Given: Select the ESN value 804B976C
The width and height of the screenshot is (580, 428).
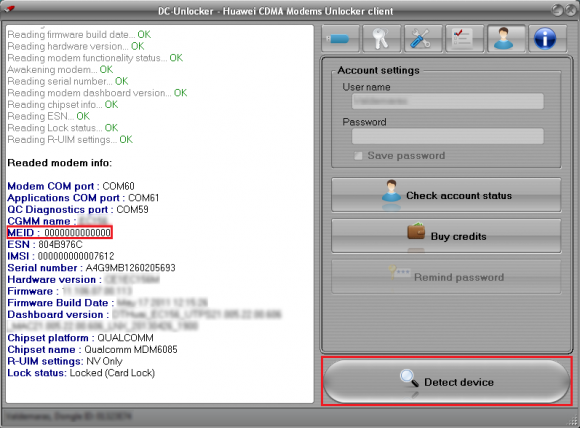Looking at the screenshot, I should [60, 245].
